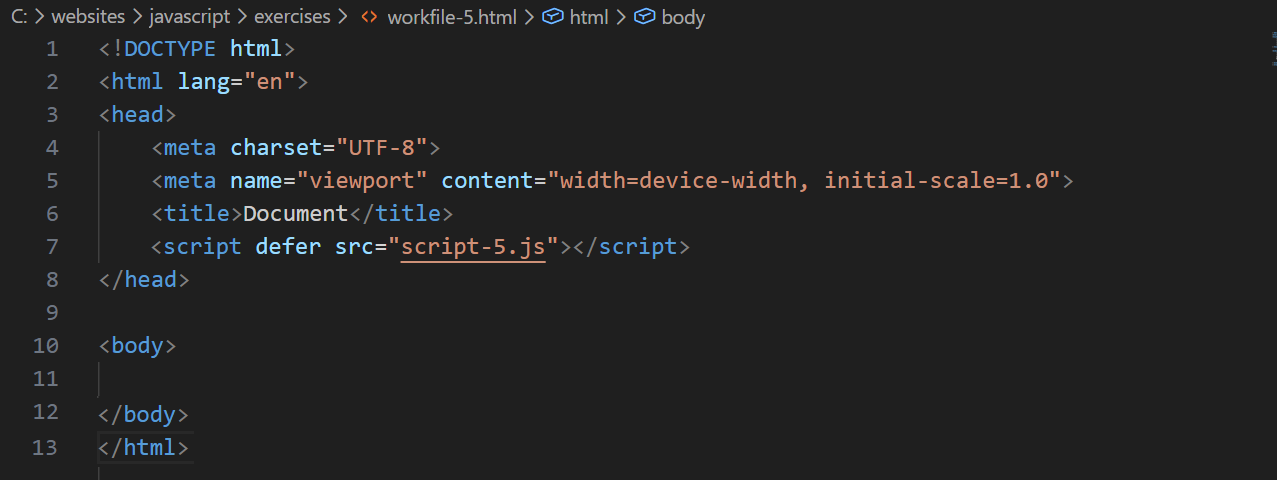Click the symbol icon before html breadcrumb
The height and width of the screenshot is (480, 1277).
coord(553,17)
